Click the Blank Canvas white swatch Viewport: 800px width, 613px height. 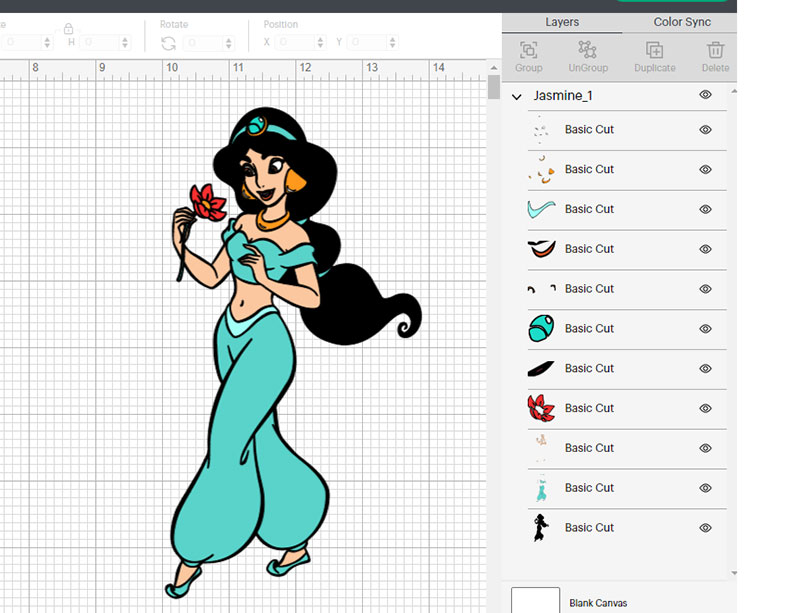[x=535, y=600]
